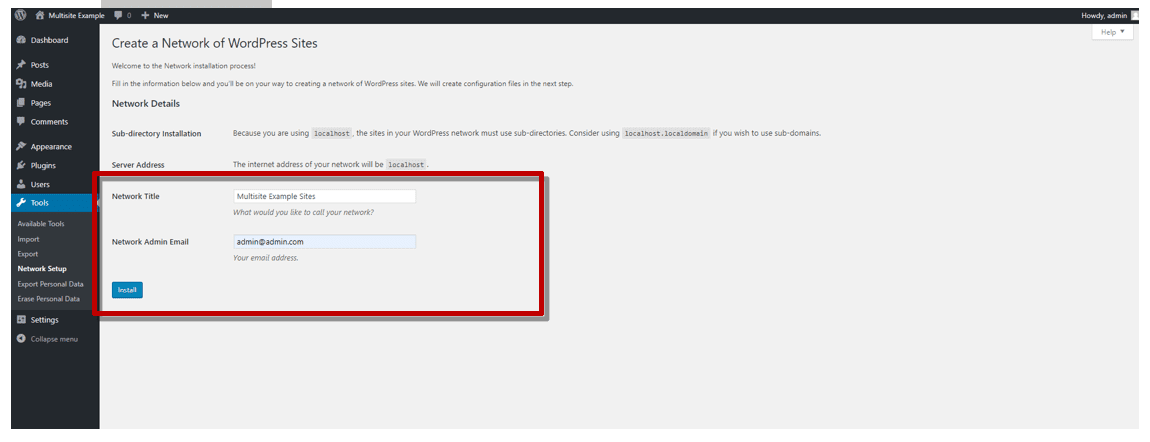Click the Plugins plug icon
Screen dimensions: 1150x442
(21, 166)
